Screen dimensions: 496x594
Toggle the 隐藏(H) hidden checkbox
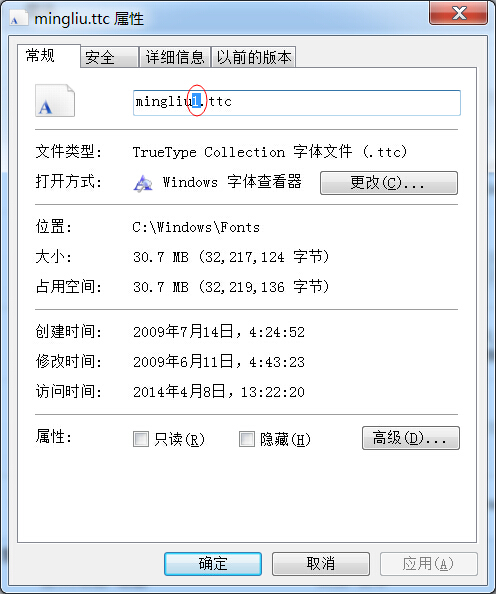tap(247, 439)
